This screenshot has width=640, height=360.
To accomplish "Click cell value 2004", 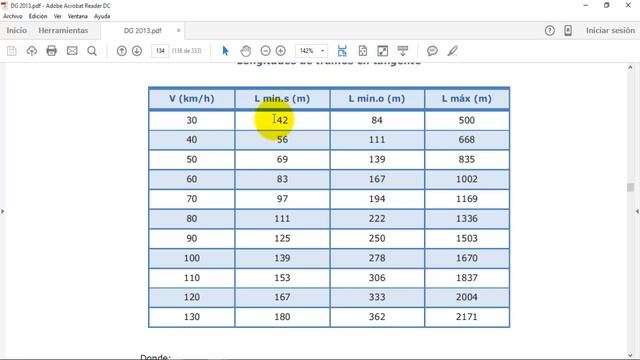I will pyautogui.click(x=467, y=297).
